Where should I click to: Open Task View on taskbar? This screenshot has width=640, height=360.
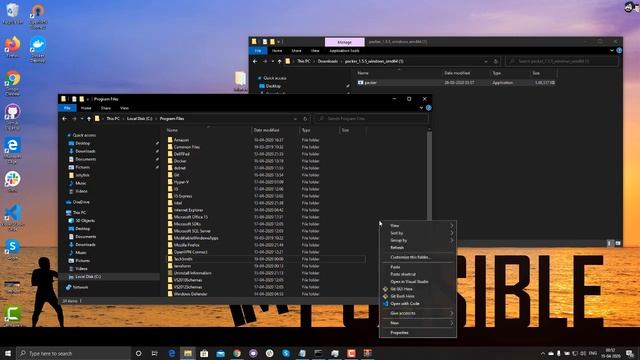[x=155, y=353]
